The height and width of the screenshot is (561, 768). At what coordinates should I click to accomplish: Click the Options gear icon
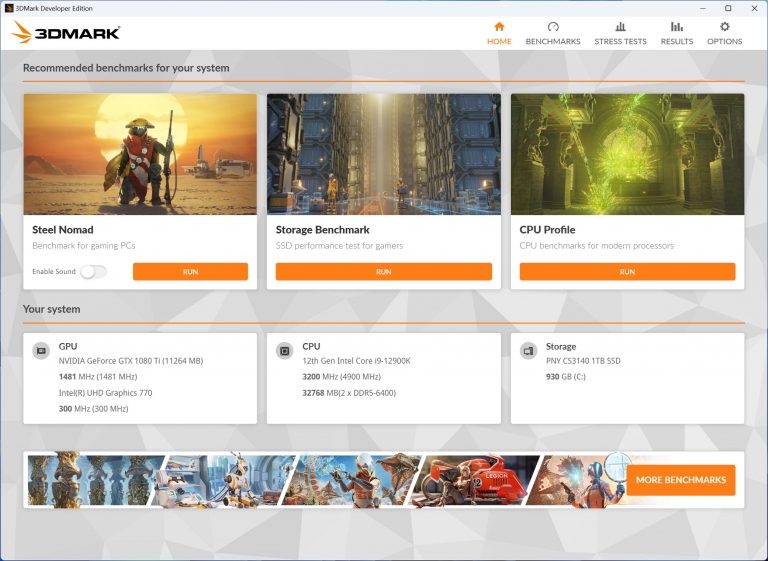click(724, 26)
